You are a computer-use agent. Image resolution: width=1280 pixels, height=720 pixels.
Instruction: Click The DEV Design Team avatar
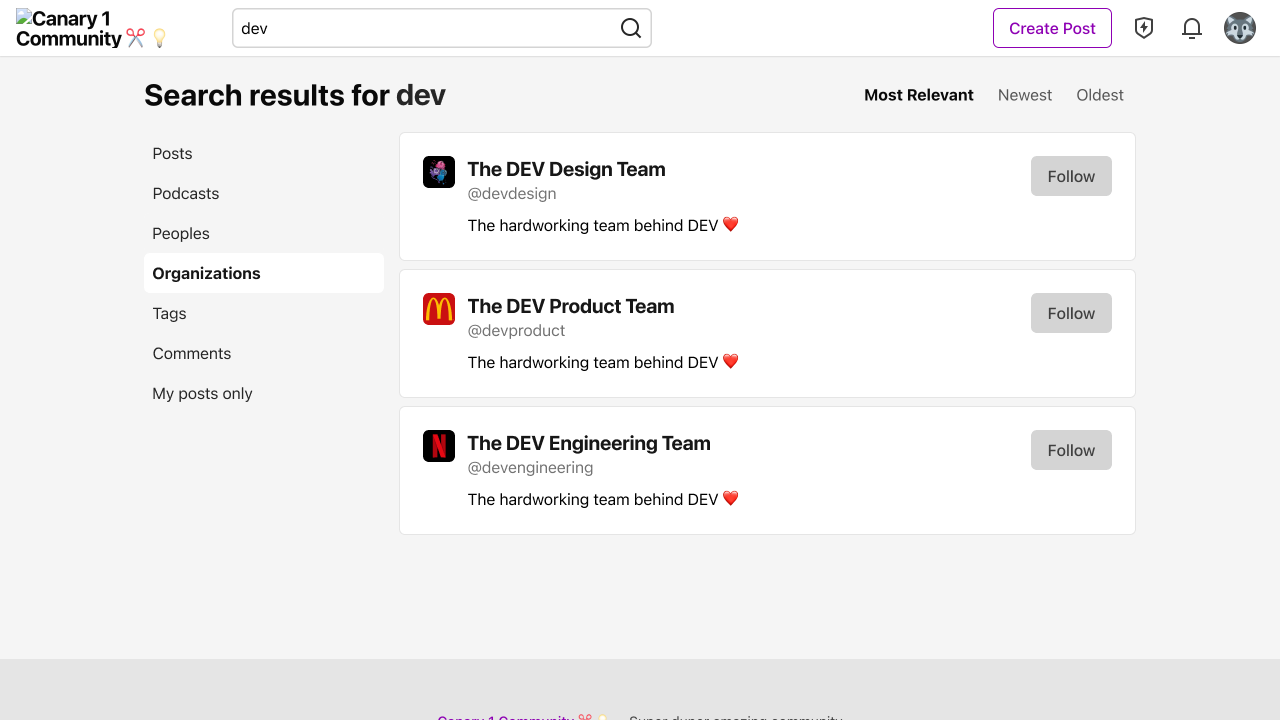tap(438, 171)
